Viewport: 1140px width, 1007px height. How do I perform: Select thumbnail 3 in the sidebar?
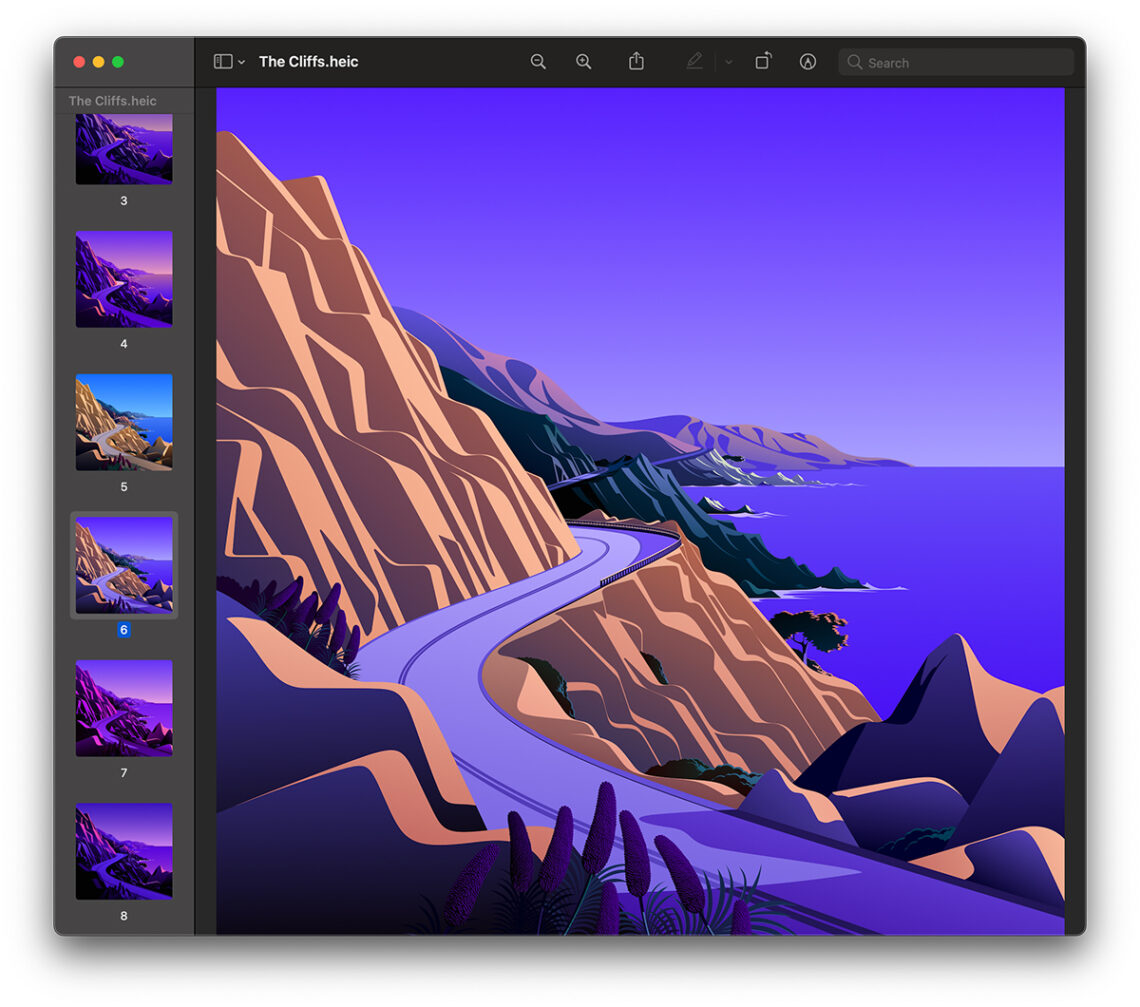(122, 148)
